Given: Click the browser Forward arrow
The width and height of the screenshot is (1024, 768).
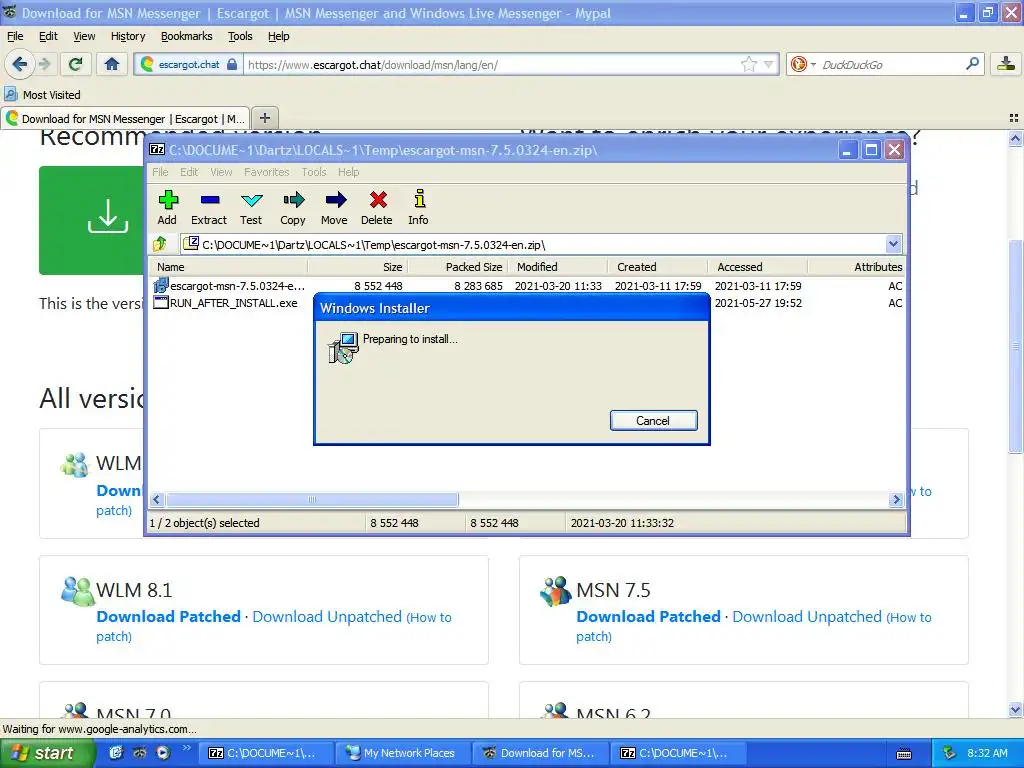Looking at the screenshot, I should (44, 64).
